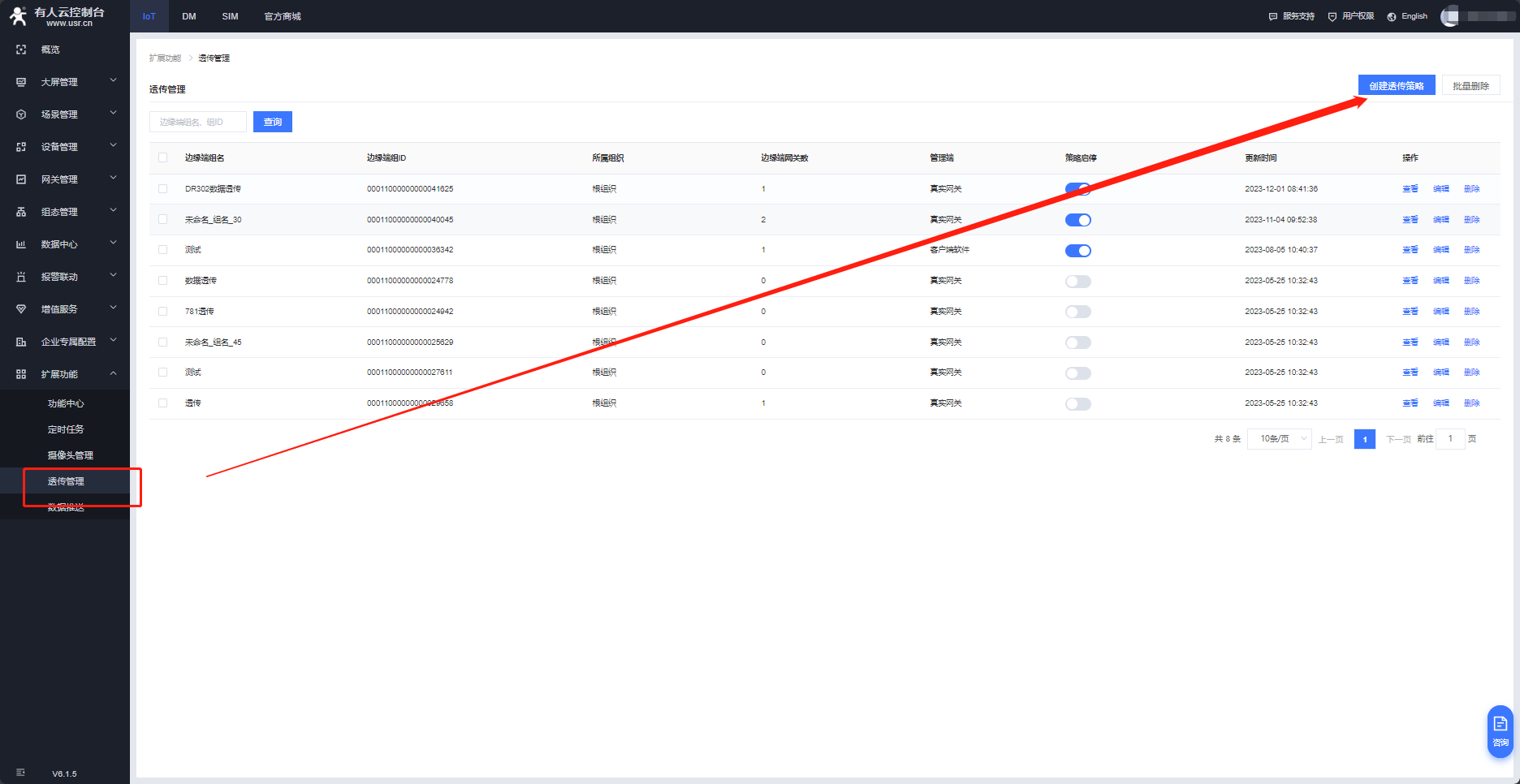1520x784 pixels.
Task: Switch to the DM top tab
Action: point(189,16)
